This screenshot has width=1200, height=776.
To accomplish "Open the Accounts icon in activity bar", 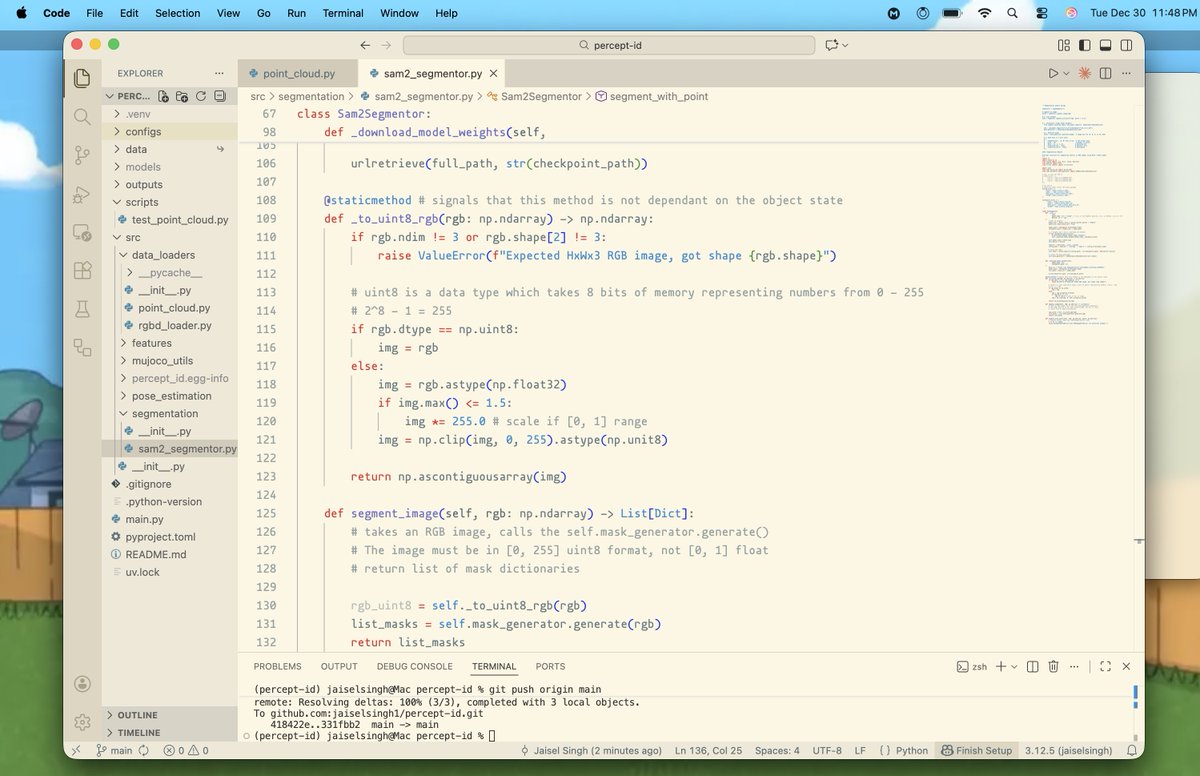I will [82, 684].
